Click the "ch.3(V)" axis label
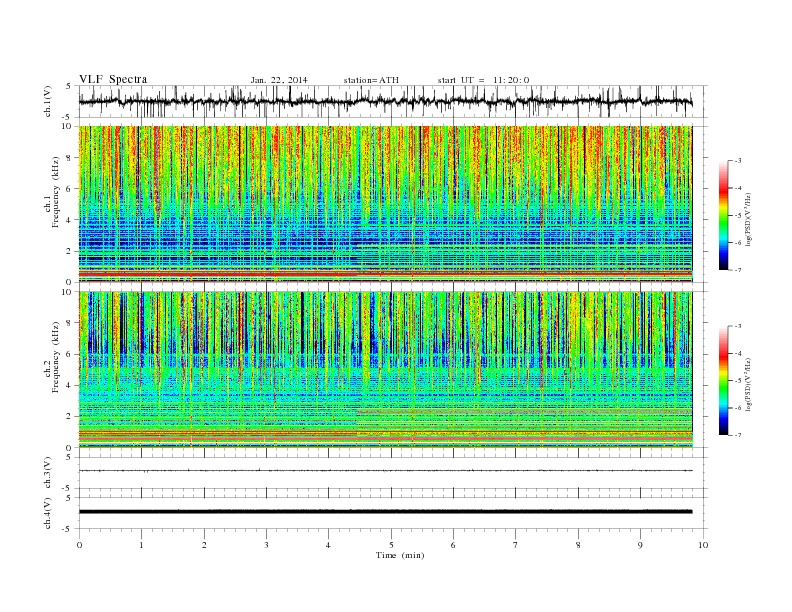The width and height of the screenshot is (792, 612). 48,473
